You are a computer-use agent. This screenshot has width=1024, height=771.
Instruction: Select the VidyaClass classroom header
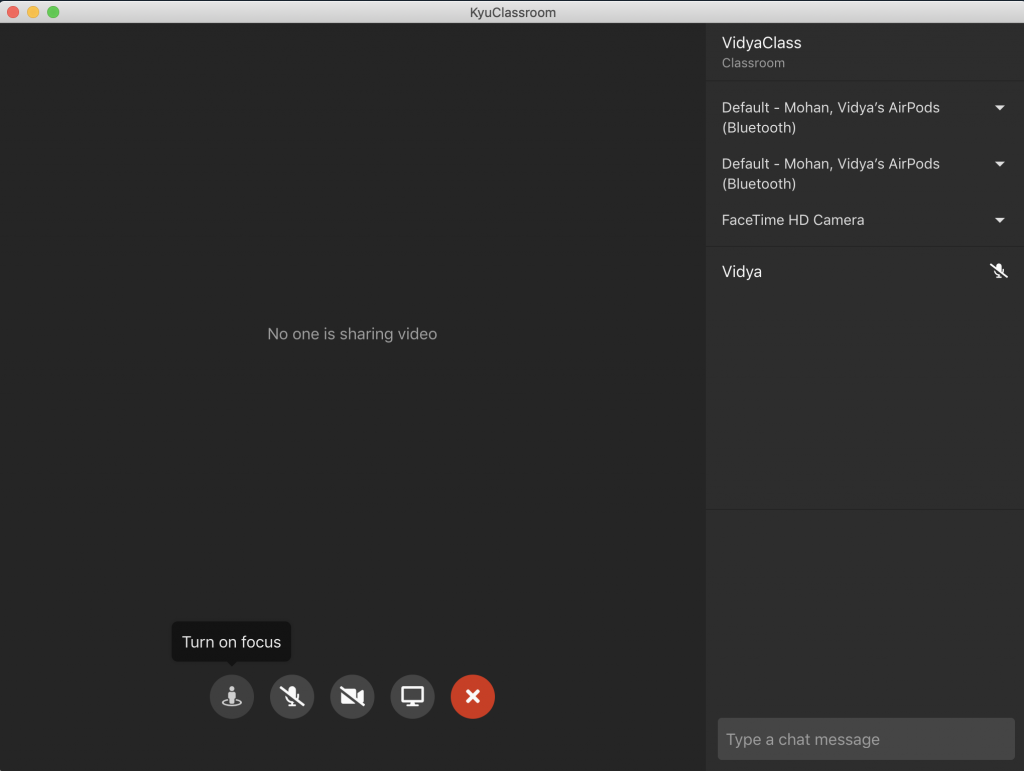point(761,43)
